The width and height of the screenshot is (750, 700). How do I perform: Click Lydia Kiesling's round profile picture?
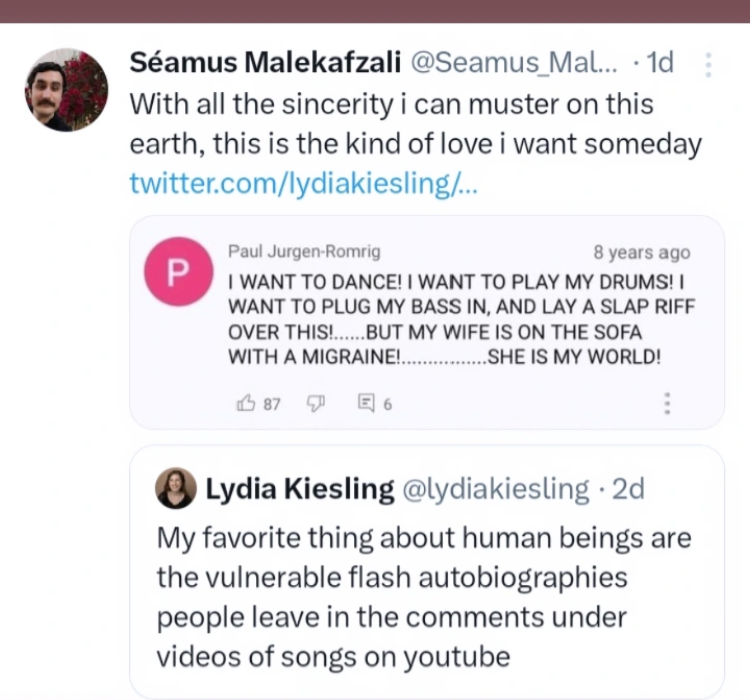click(176, 489)
